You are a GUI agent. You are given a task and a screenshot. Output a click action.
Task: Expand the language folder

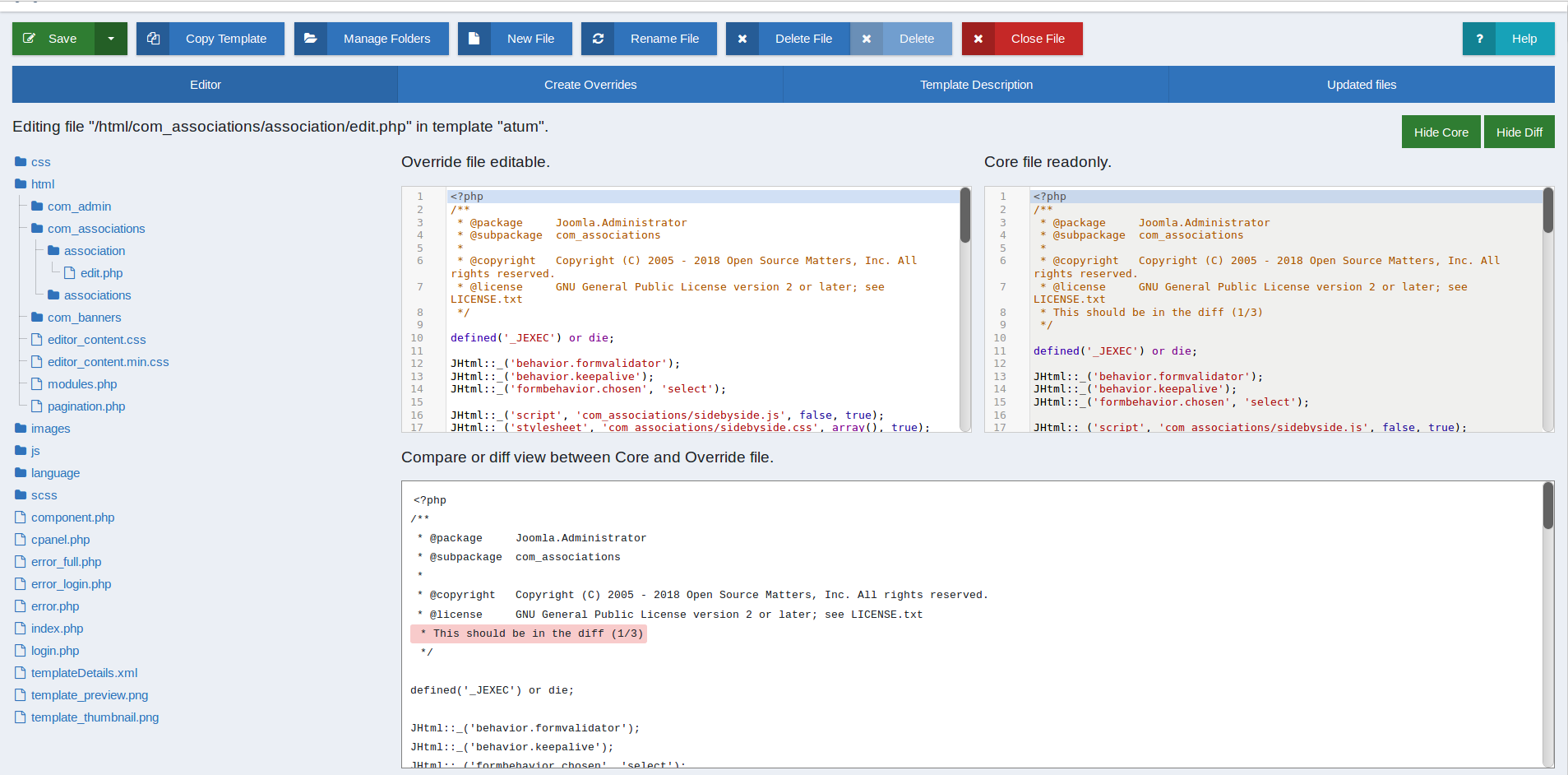click(x=48, y=473)
